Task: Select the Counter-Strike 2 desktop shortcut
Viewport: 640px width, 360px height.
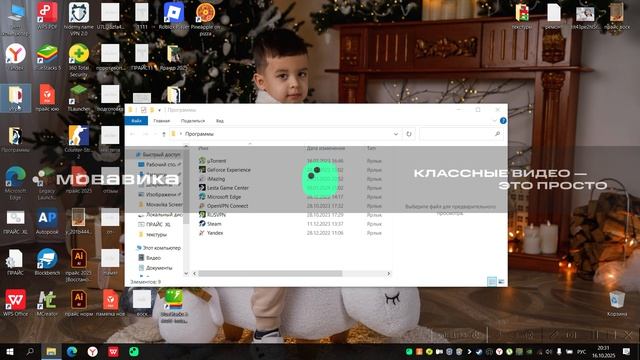Action: pos(78,141)
